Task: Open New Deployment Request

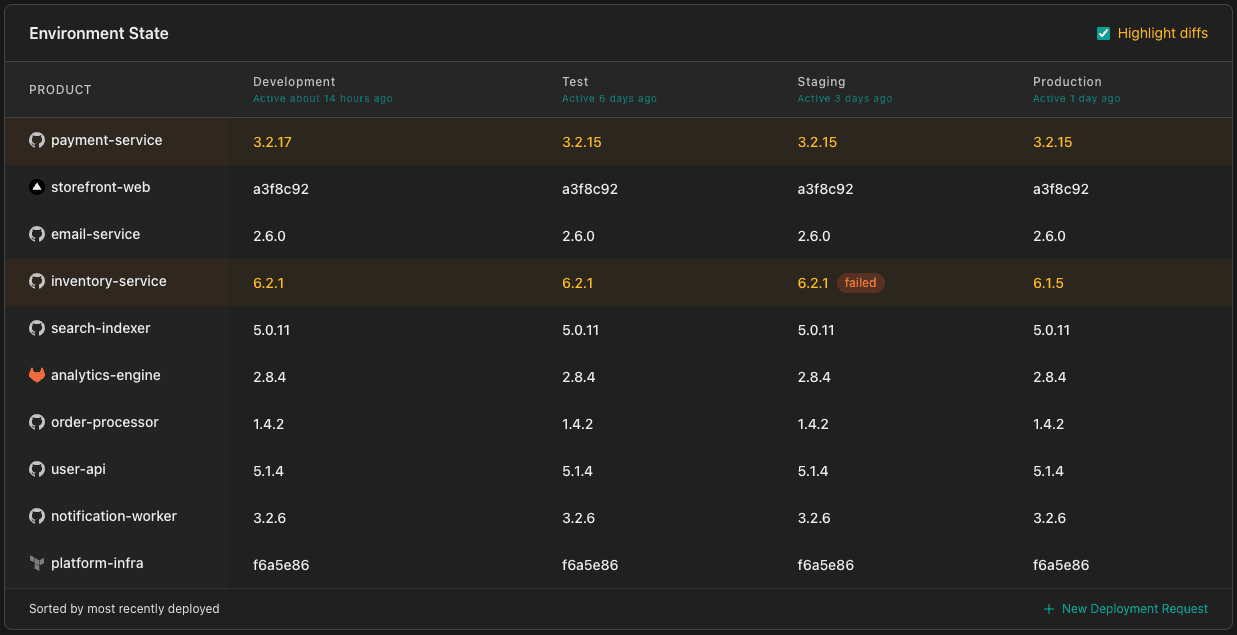Action: coord(1126,609)
